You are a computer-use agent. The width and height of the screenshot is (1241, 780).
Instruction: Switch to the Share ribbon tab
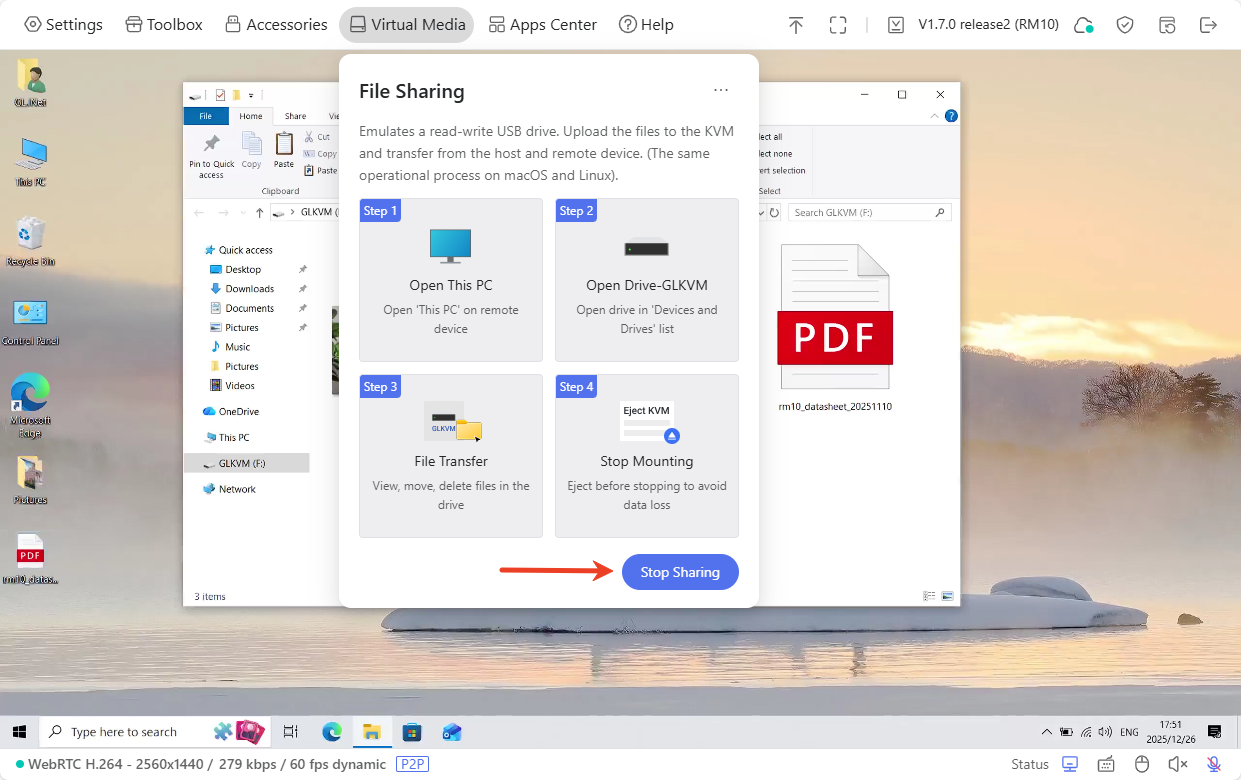point(295,116)
